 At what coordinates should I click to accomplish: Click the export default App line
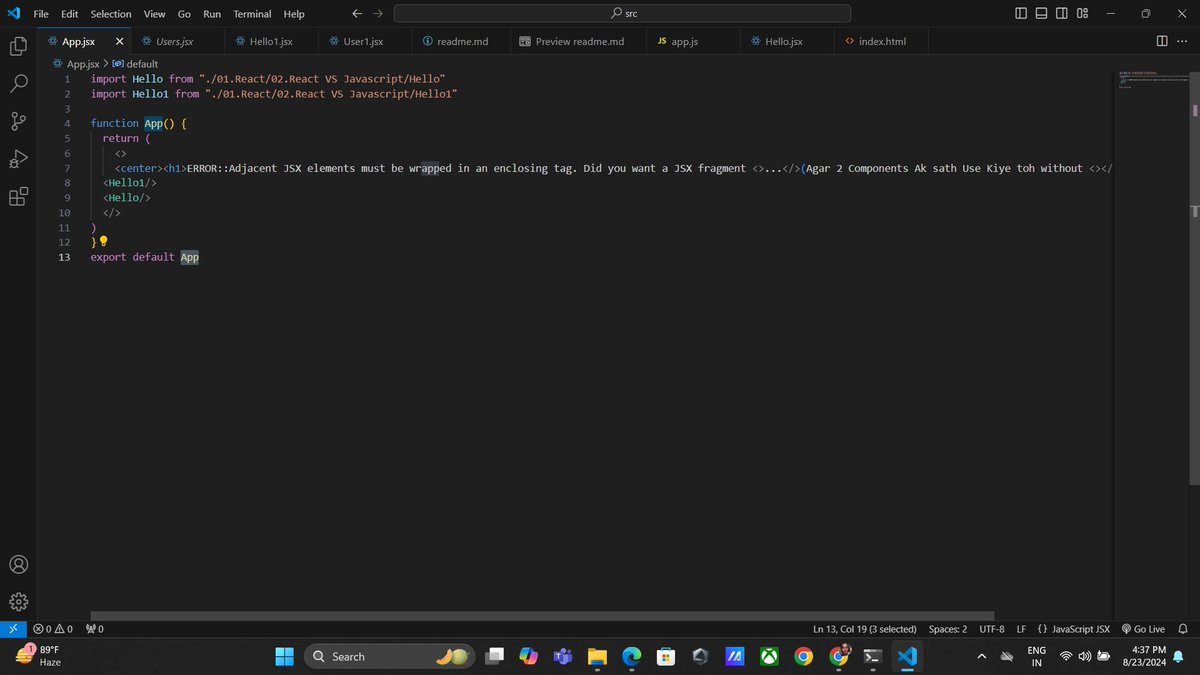tap(145, 257)
